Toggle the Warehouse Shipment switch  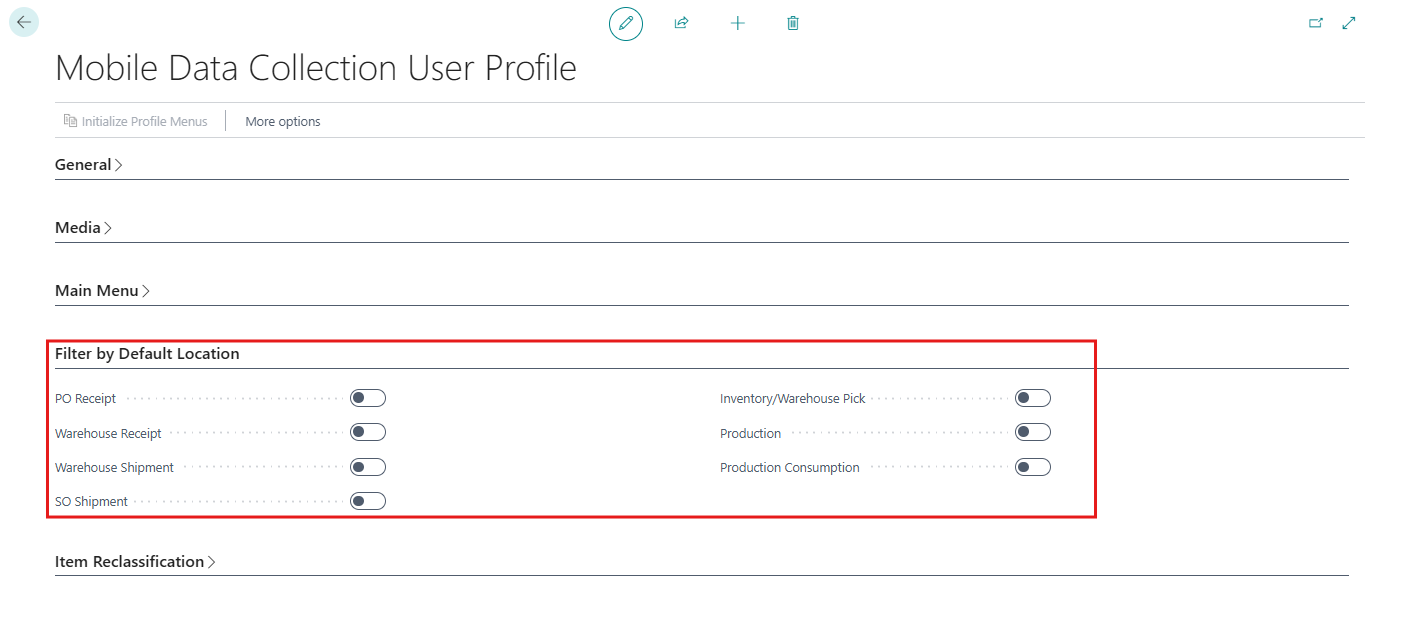coord(367,466)
